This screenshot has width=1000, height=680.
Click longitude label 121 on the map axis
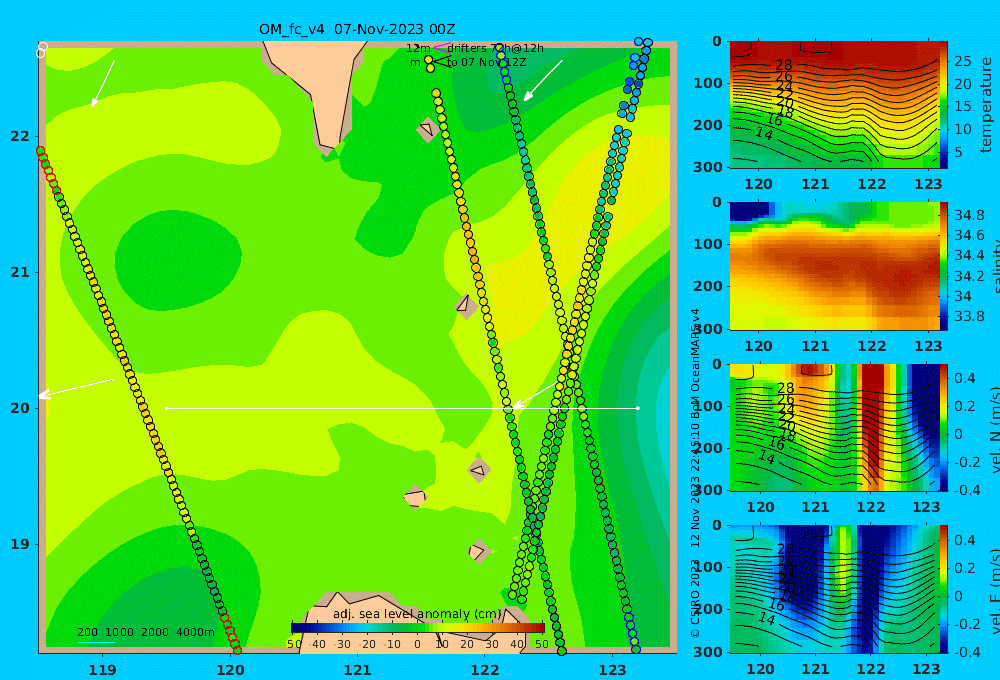[357, 670]
